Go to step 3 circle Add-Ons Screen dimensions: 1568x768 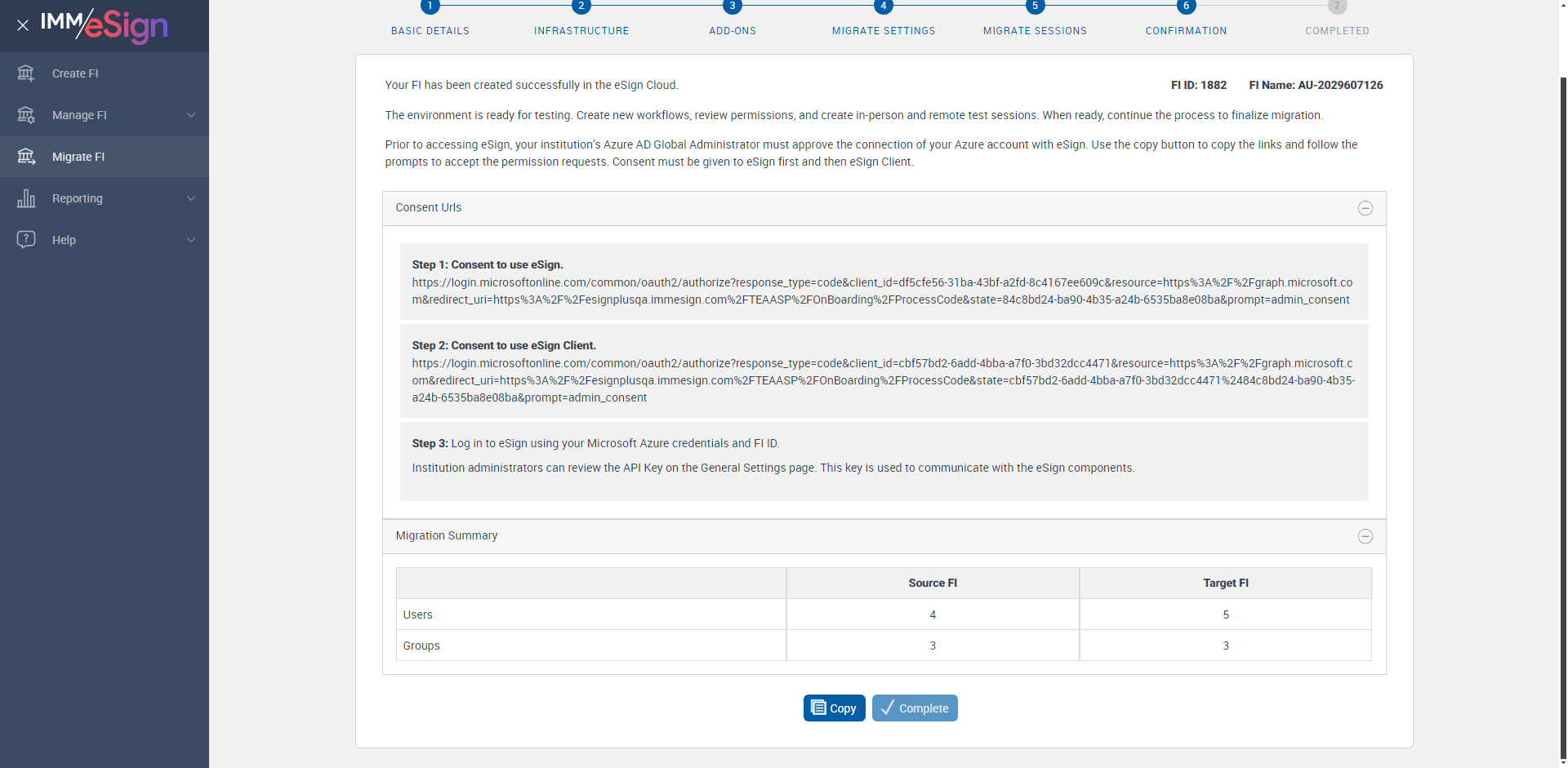[733, 7]
